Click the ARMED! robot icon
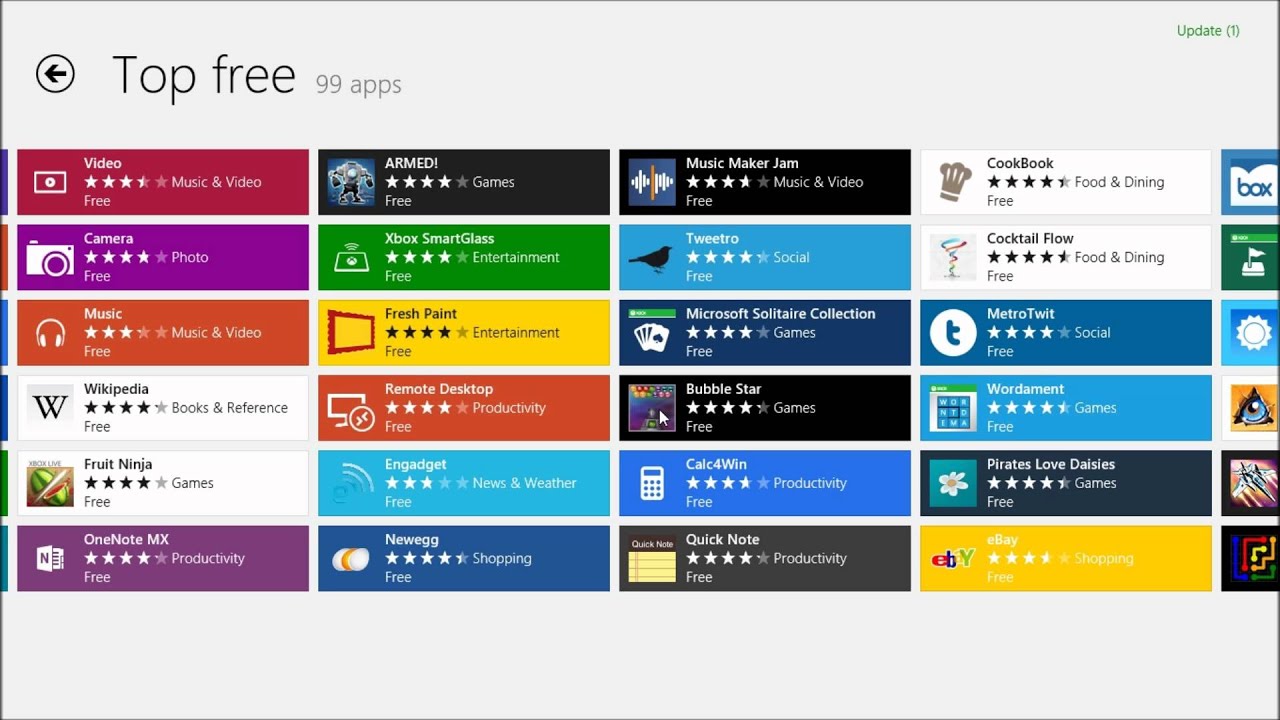Image resolution: width=1280 pixels, height=720 pixels. [351, 182]
